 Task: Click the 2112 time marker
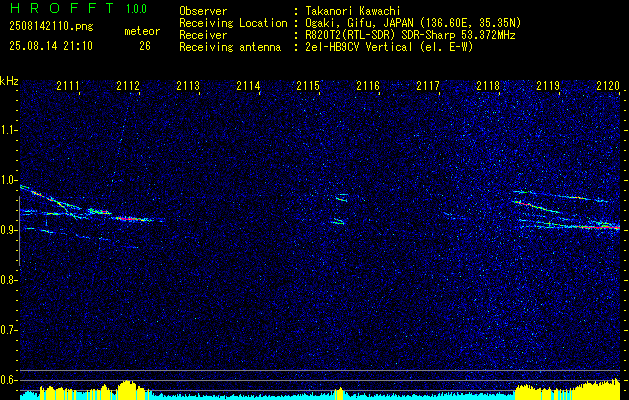pyautogui.click(x=128, y=86)
